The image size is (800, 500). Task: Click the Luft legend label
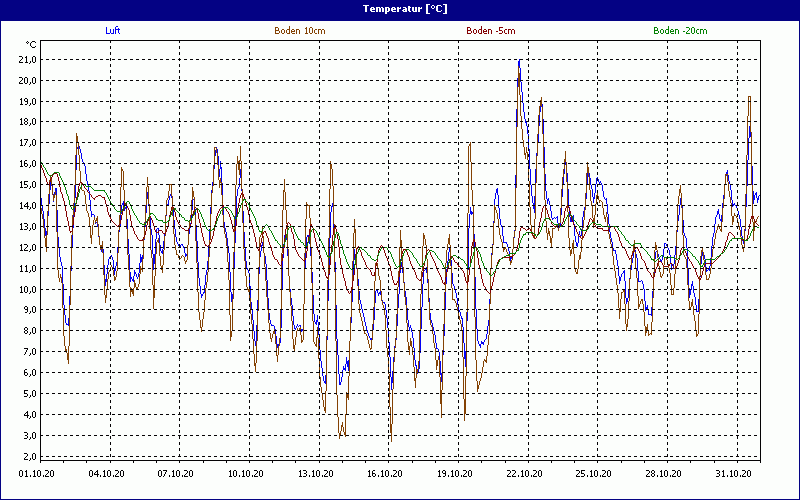point(113,31)
